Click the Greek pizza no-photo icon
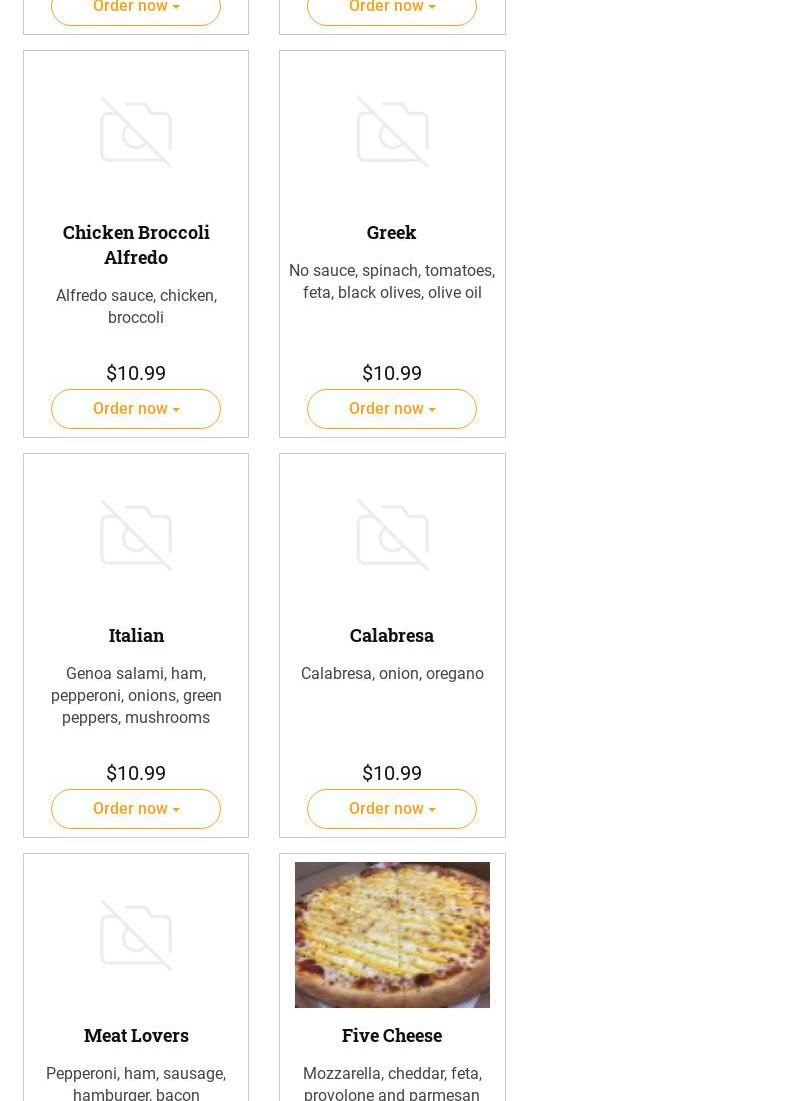Image resolution: width=785 pixels, height=1101 pixels. 392,132
